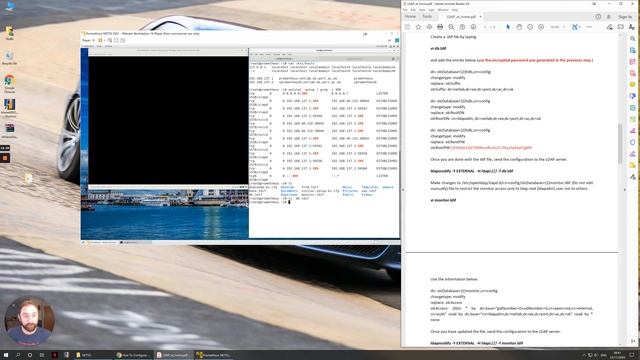Zoom in with the plus circle icon

[541, 27]
